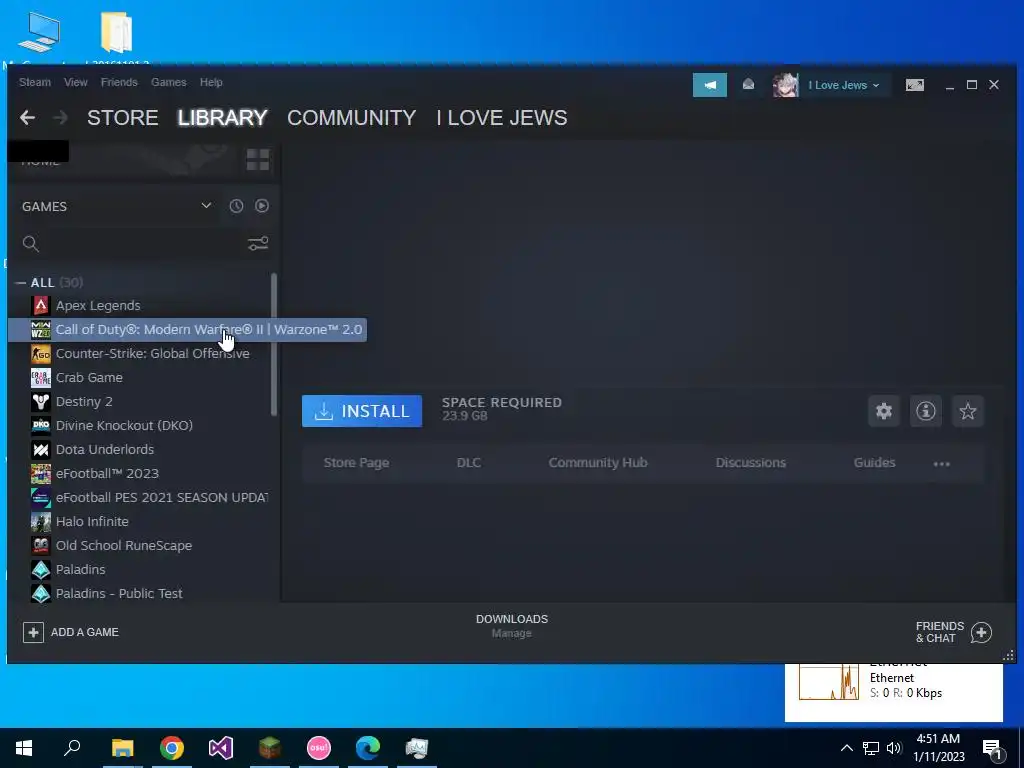The height and width of the screenshot is (768, 1024).
Task: Open the inbox envelope icon
Action: pyautogui.click(x=748, y=85)
